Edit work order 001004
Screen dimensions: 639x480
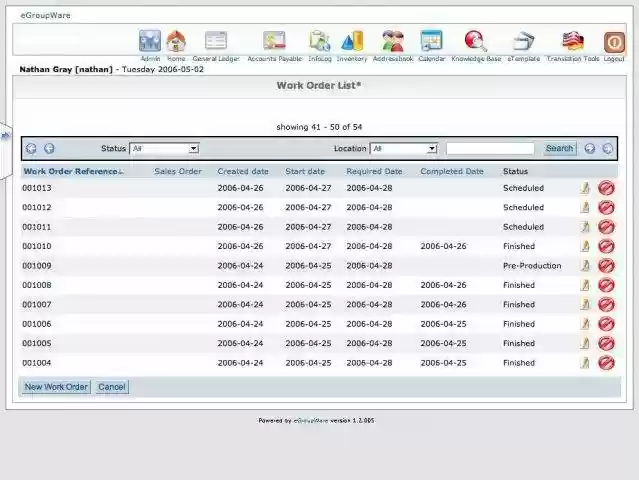tap(585, 363)
